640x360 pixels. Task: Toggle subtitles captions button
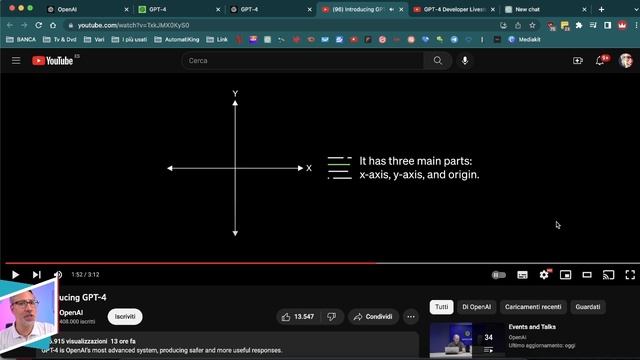522,275
